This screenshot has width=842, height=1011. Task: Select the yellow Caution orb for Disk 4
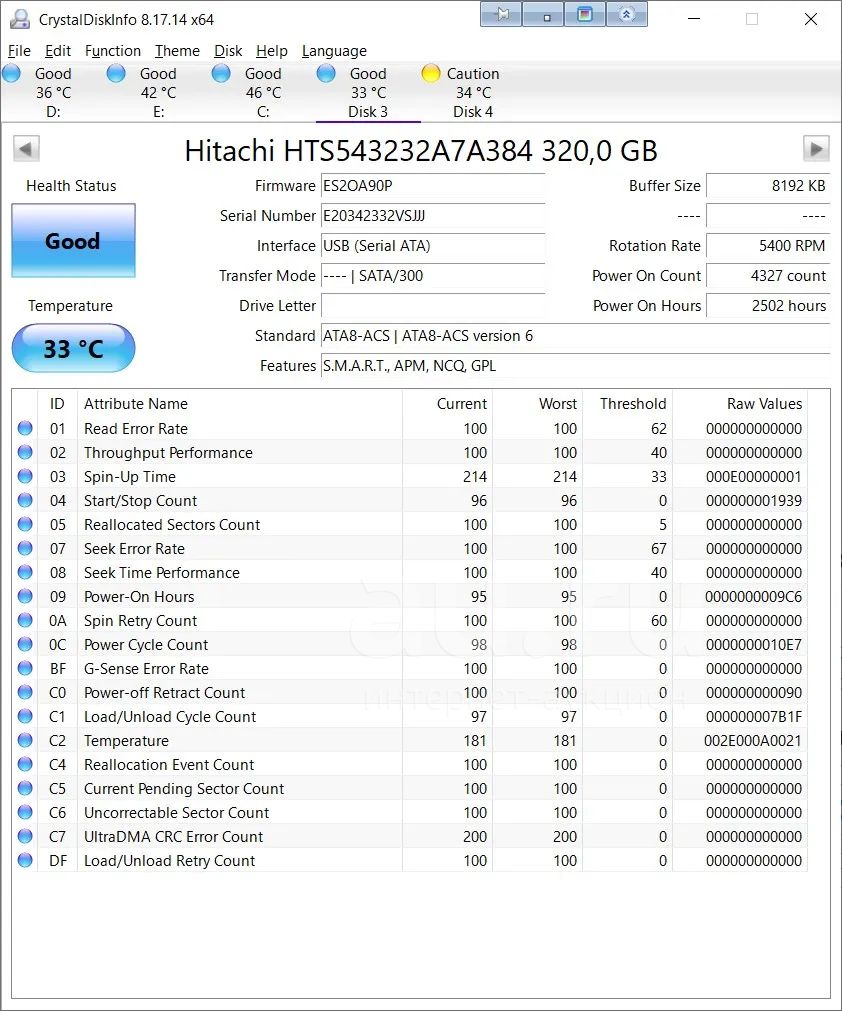[x=431, y=74]
